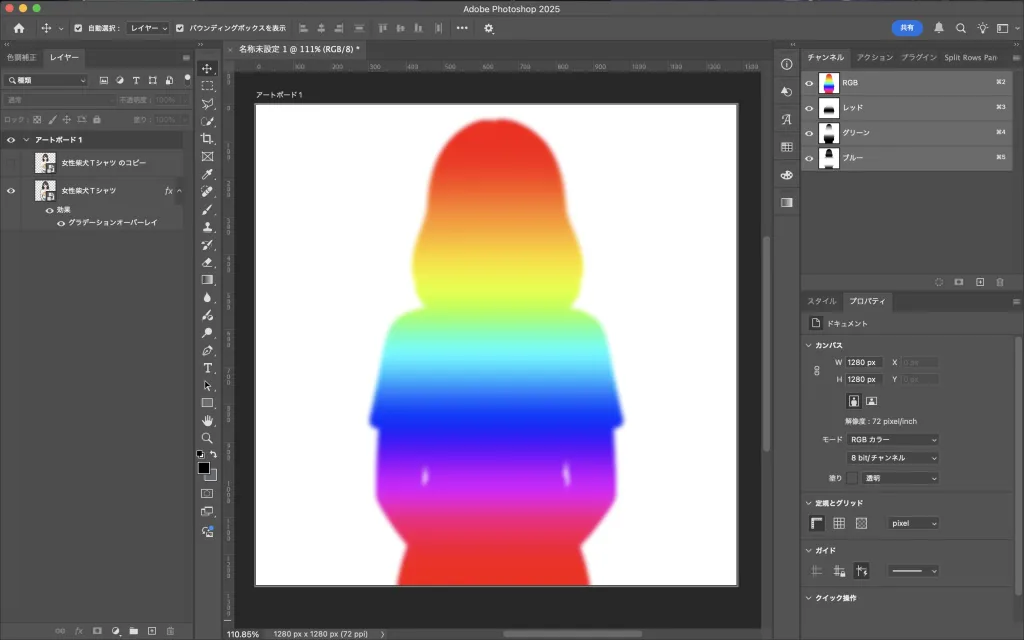The height and width of the screenshot is (640, 1024).
Task: Switch to the アクション tab
Action: coord(873,58)
